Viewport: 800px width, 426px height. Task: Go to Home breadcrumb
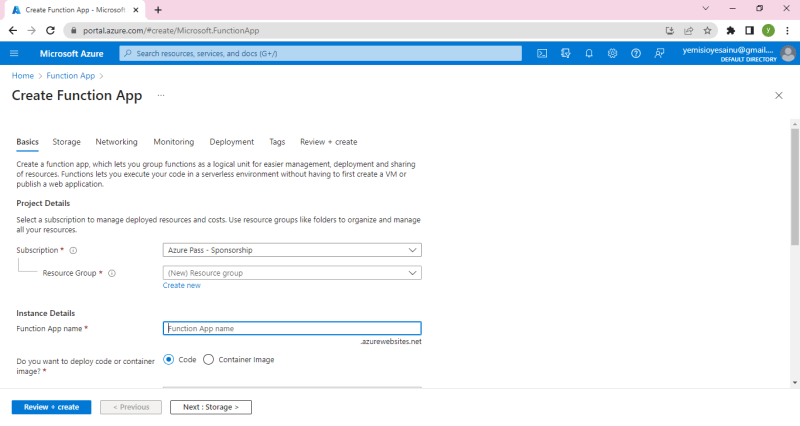pos(23,76)
